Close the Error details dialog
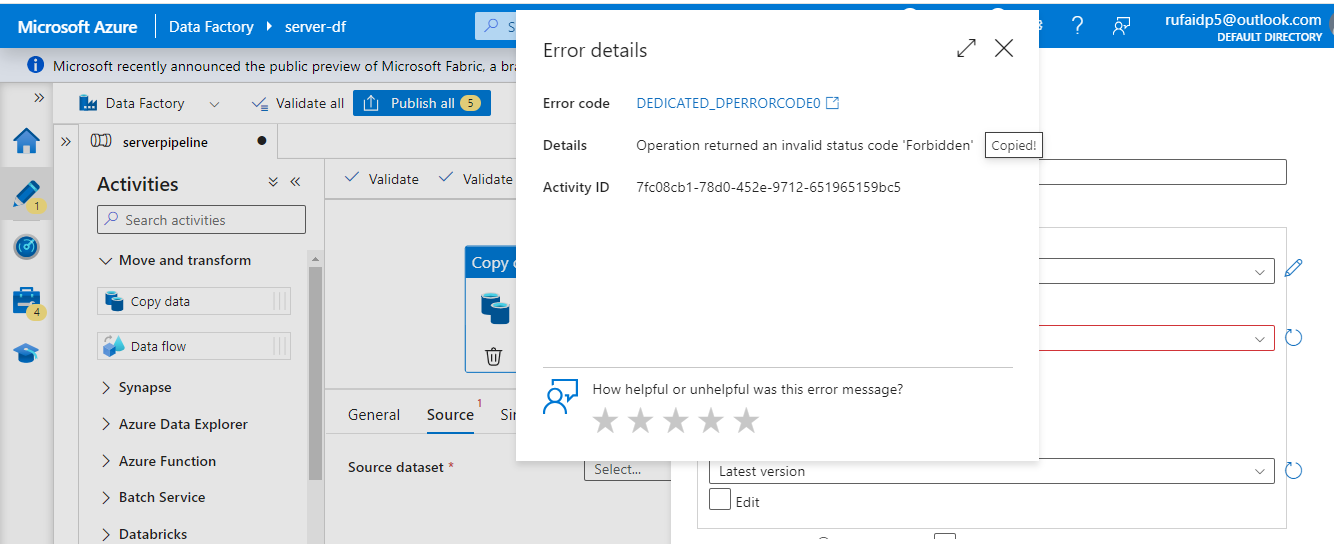The width and height of the screenshot is (1334, 544). (x=1004, y=48)
